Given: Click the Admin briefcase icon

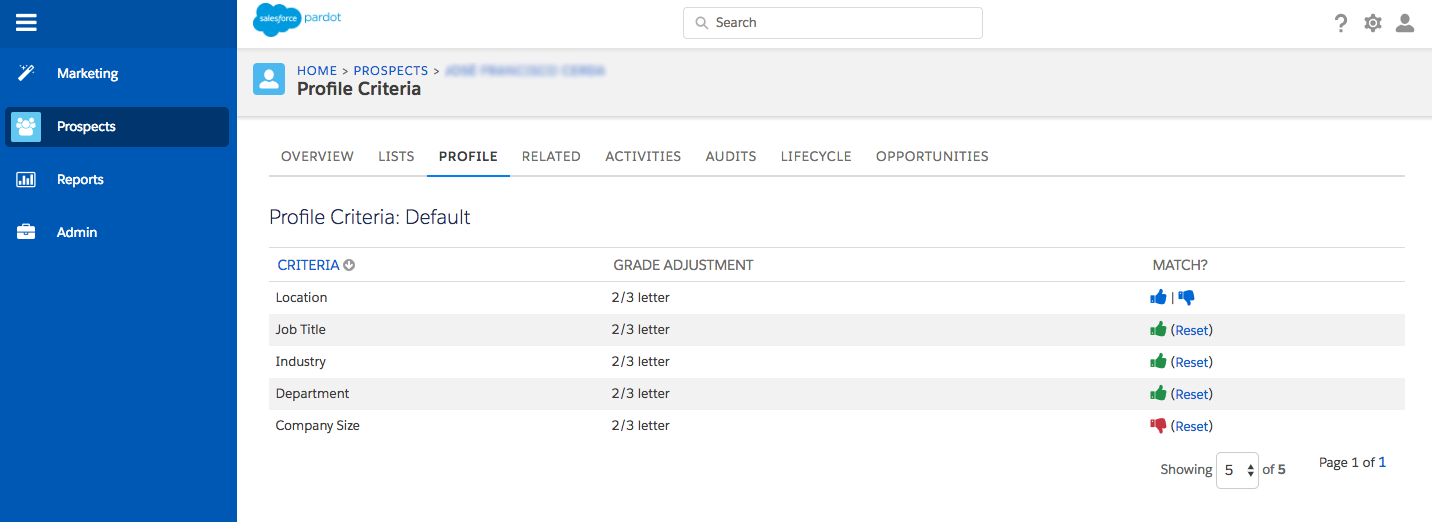Looking at the screenshot, I should pyautogui.click(x=27, y=232).
